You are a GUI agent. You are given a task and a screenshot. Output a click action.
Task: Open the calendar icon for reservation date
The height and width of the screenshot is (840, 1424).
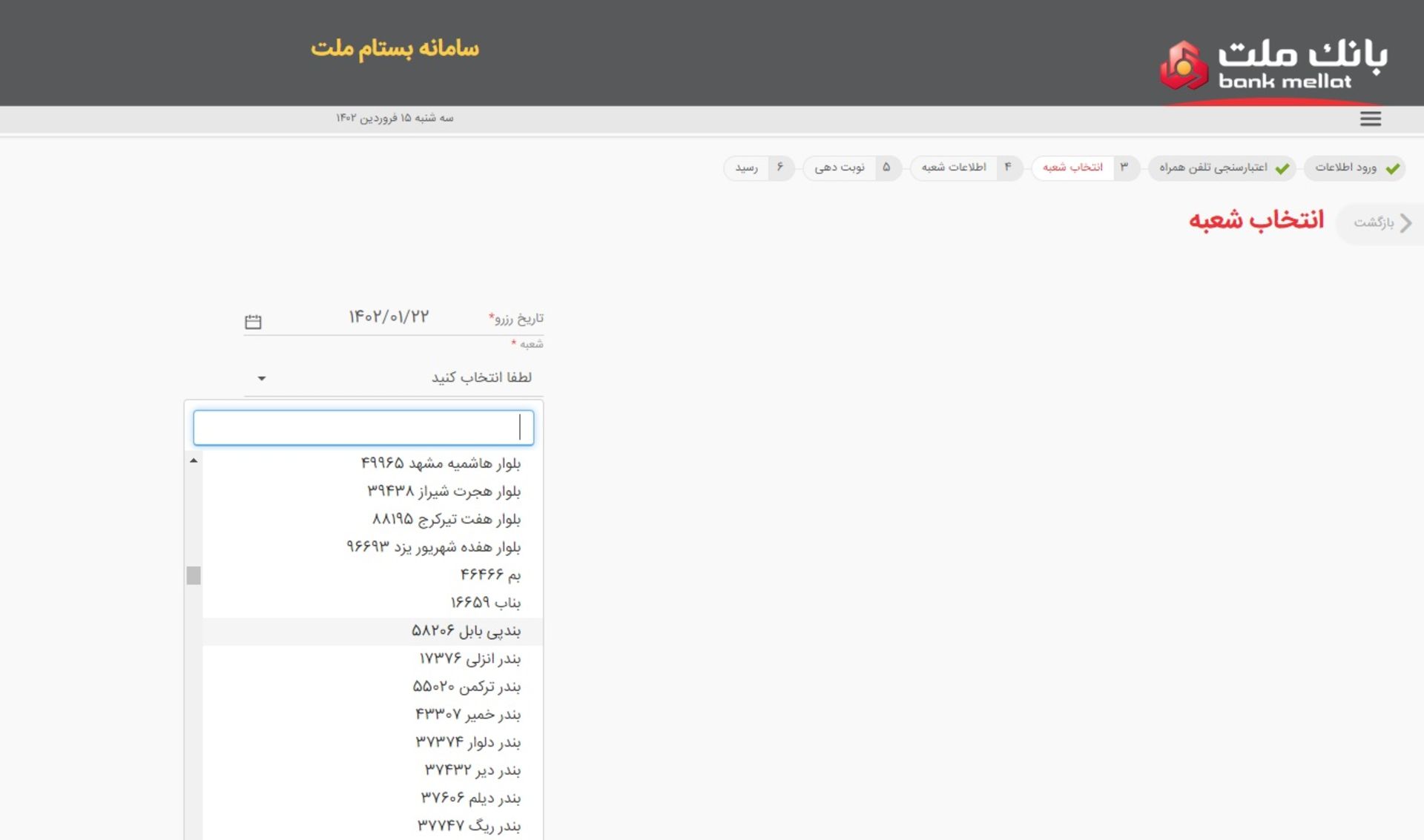click(253, 321)
